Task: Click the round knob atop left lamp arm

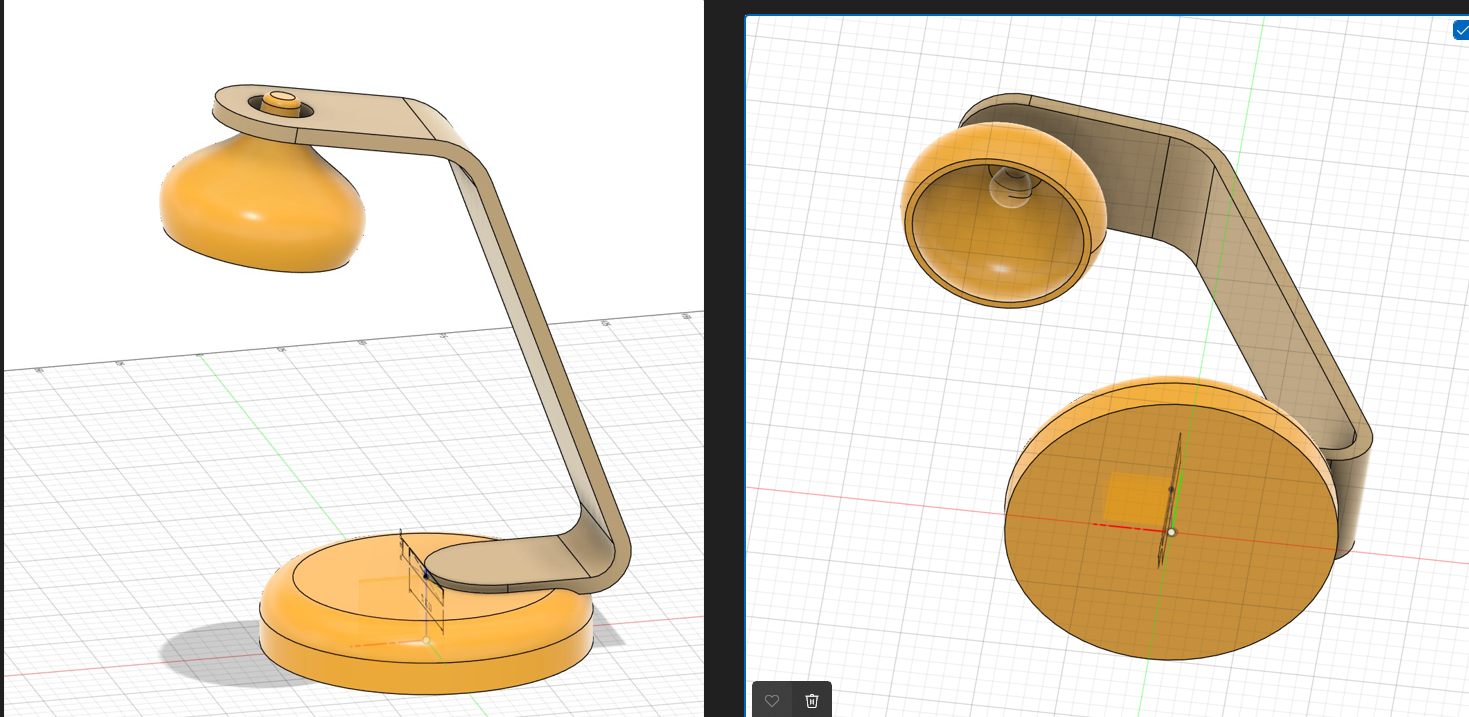Action: 282,101
